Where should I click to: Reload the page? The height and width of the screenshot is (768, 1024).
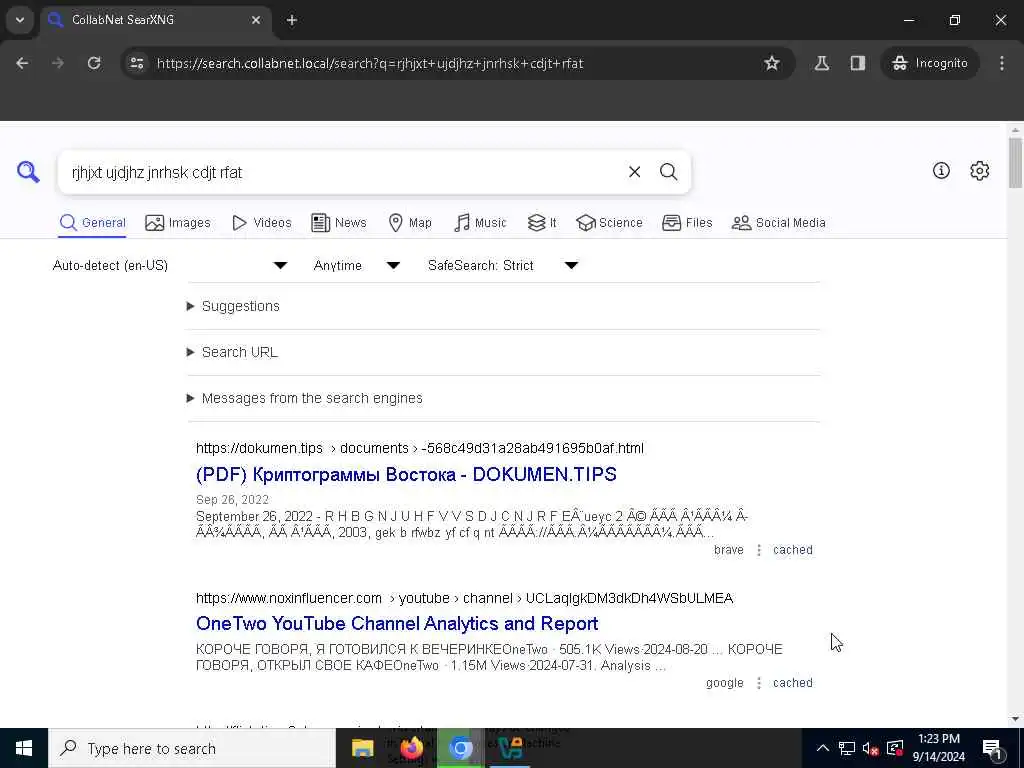[x=94, y=63]
